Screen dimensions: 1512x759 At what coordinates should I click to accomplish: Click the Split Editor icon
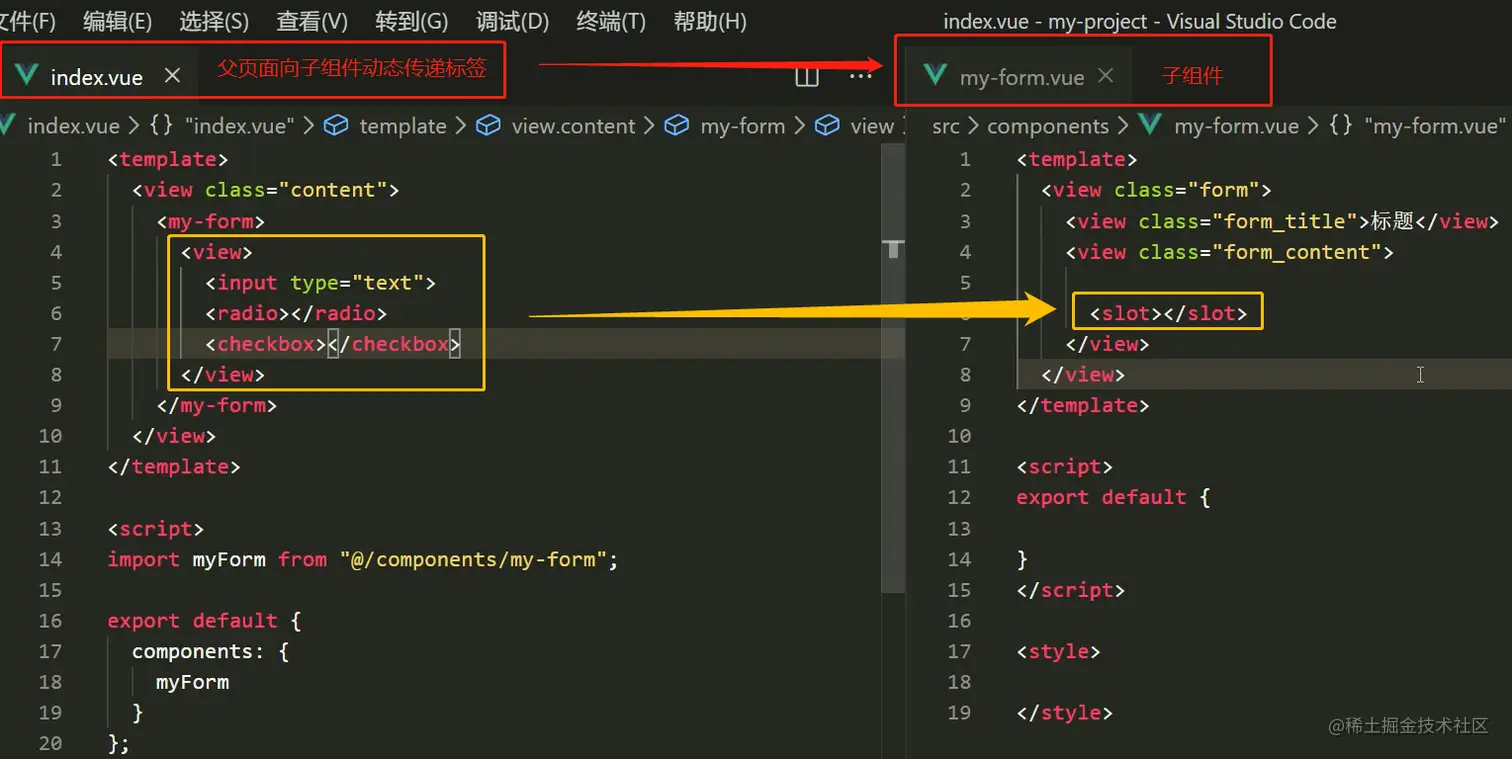click(x=807, y=76)
